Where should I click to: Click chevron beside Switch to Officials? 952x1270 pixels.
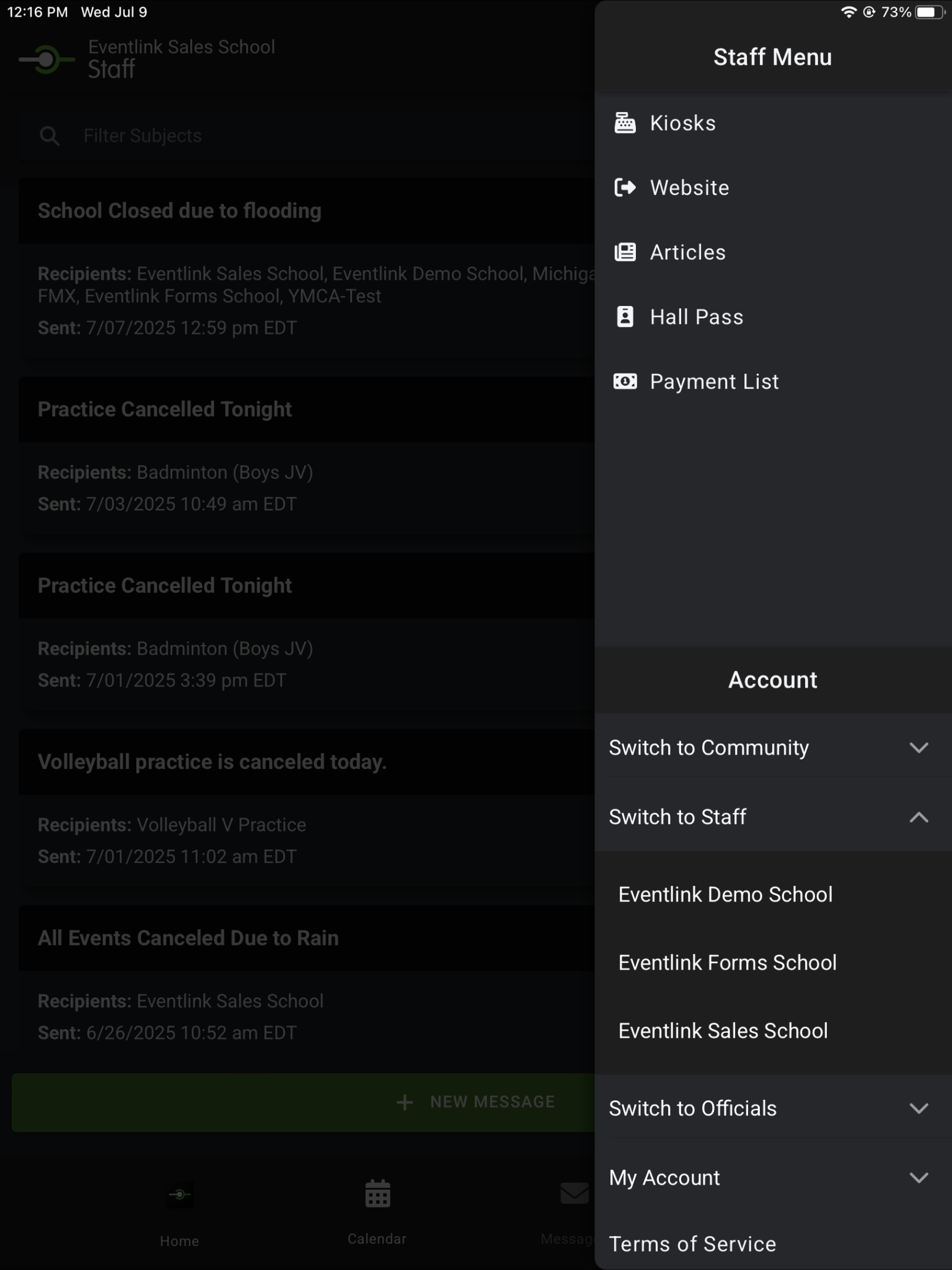(x=919, y=1109)
